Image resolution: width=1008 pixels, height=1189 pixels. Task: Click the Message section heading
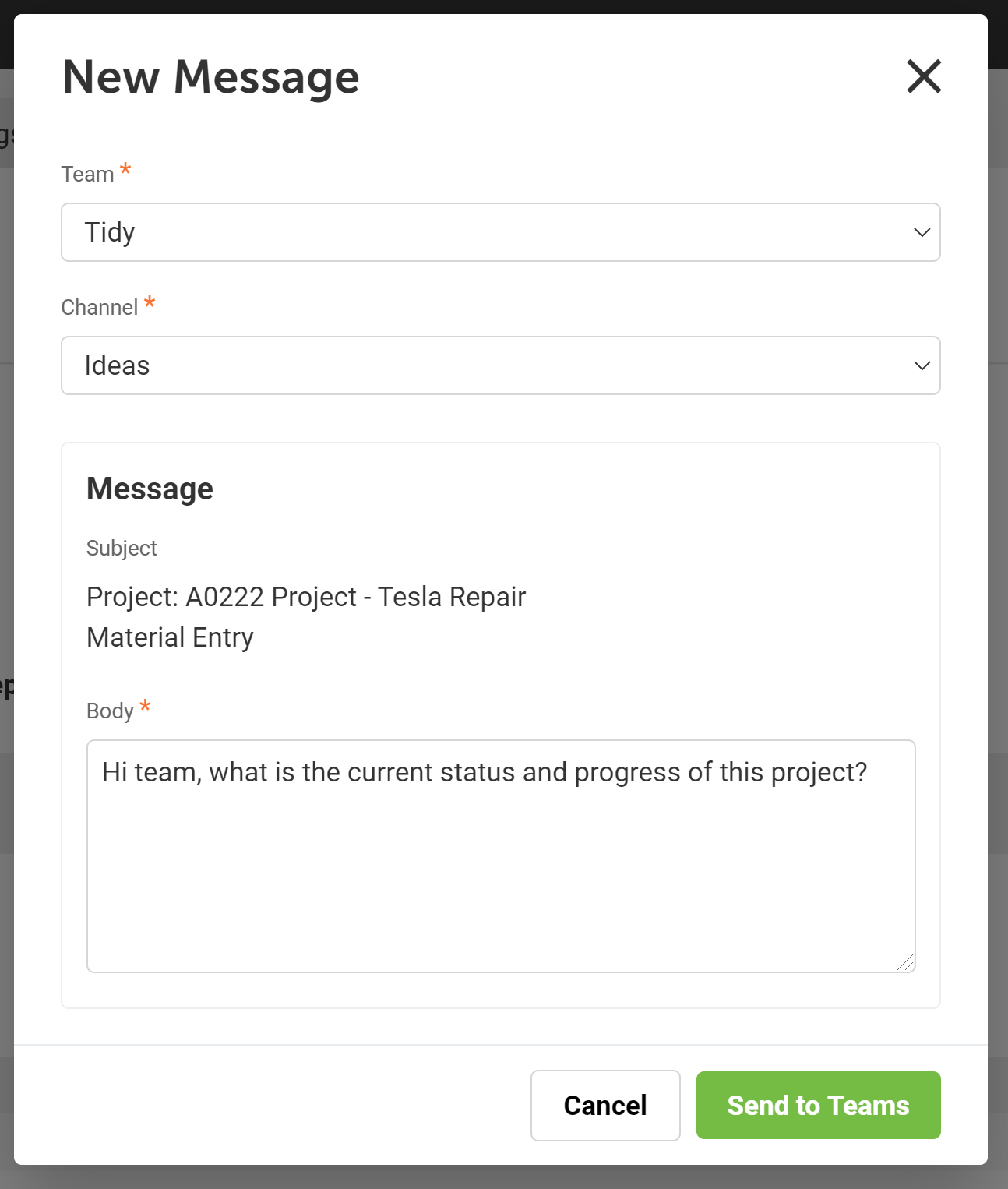click(150, 489)
